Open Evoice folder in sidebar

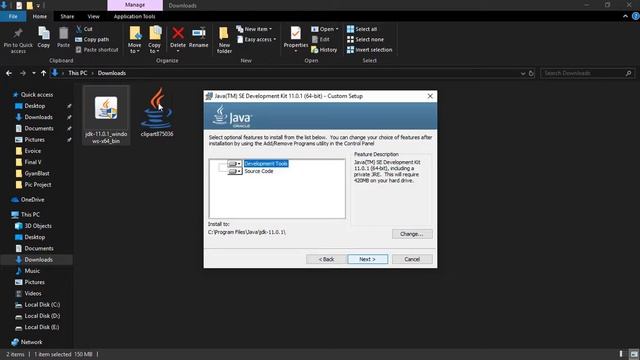[32, 151]
